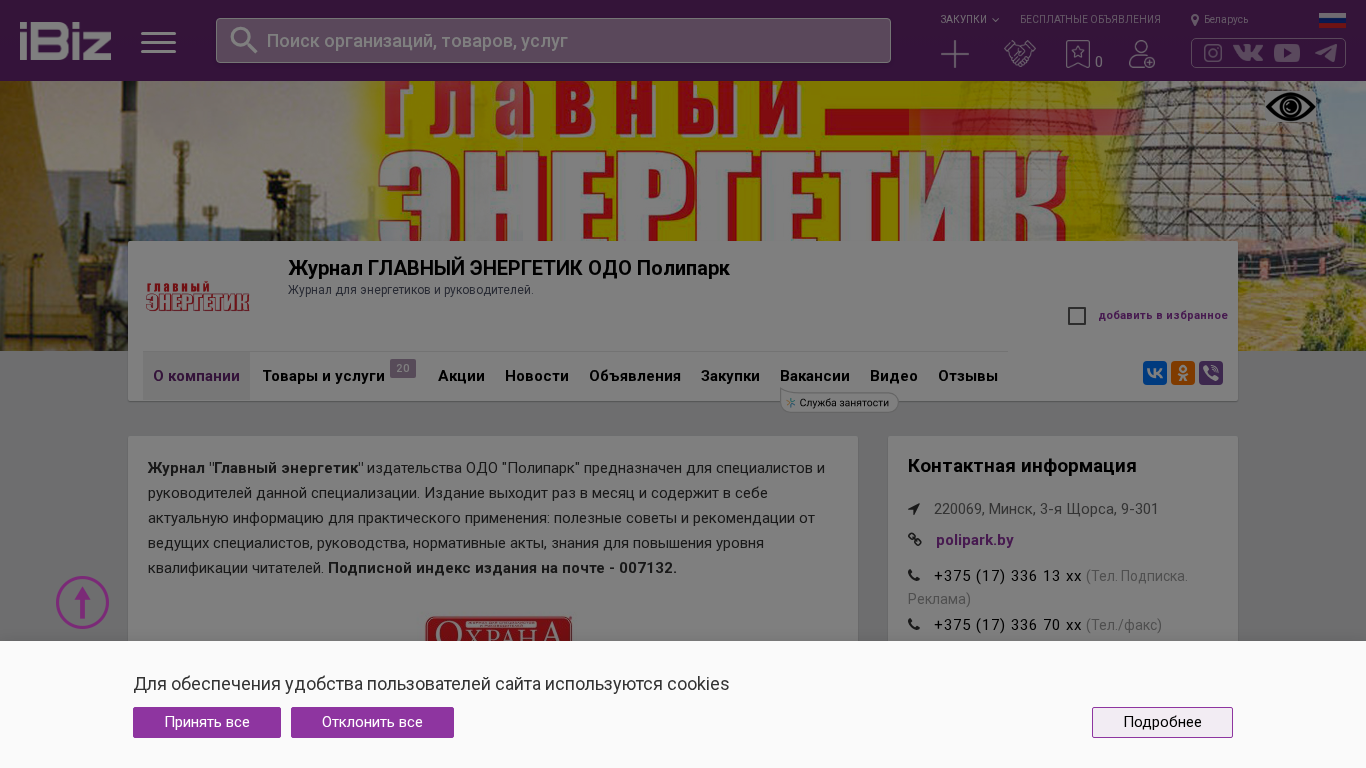1366x768 pixels.
Task: Share the company via Viber icon
Action: (x=1211, y=373)
